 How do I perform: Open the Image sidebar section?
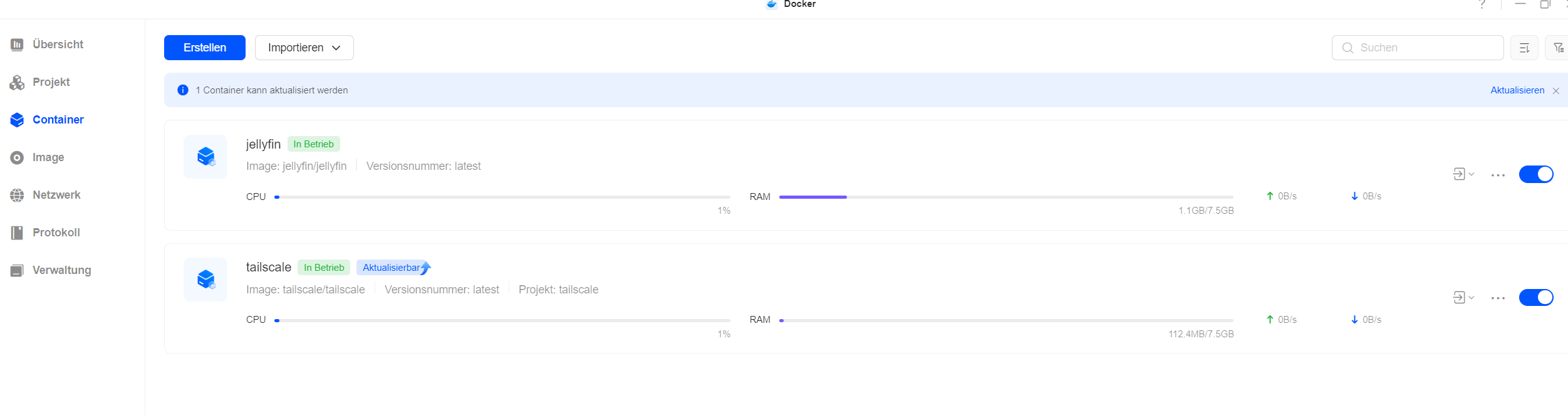click(38, 157)
